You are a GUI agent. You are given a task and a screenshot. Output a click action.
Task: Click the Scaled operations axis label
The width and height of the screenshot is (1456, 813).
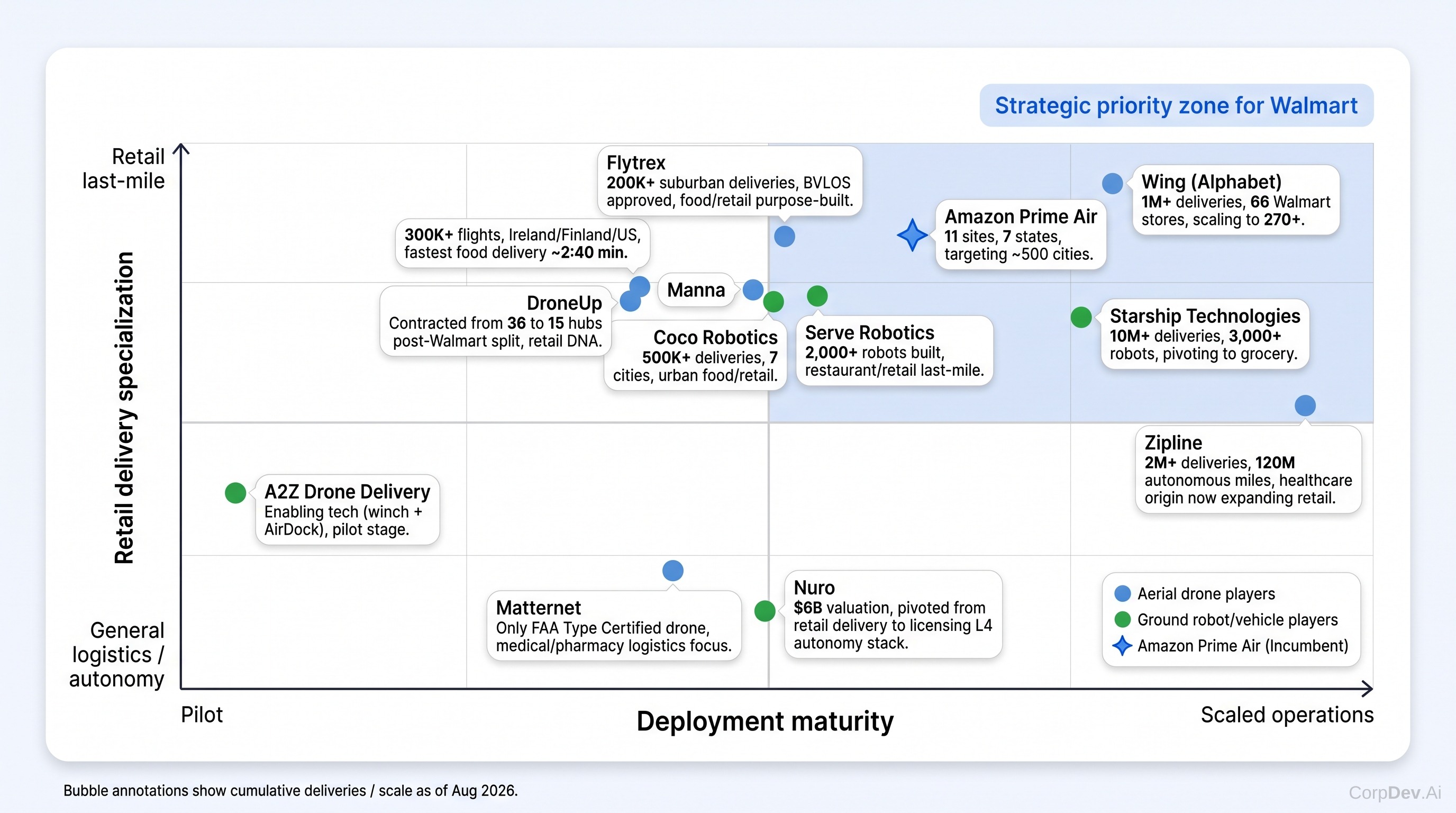click(x=1287, y=715)
